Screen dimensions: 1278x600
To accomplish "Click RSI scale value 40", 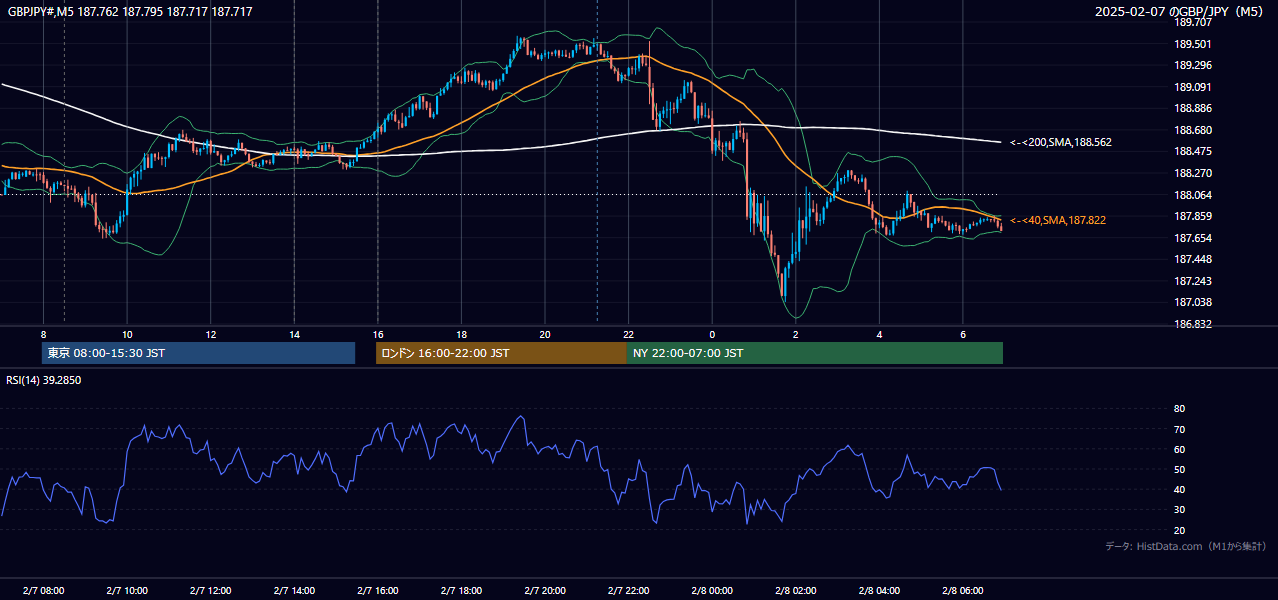I will click(x=1179, y=489).
